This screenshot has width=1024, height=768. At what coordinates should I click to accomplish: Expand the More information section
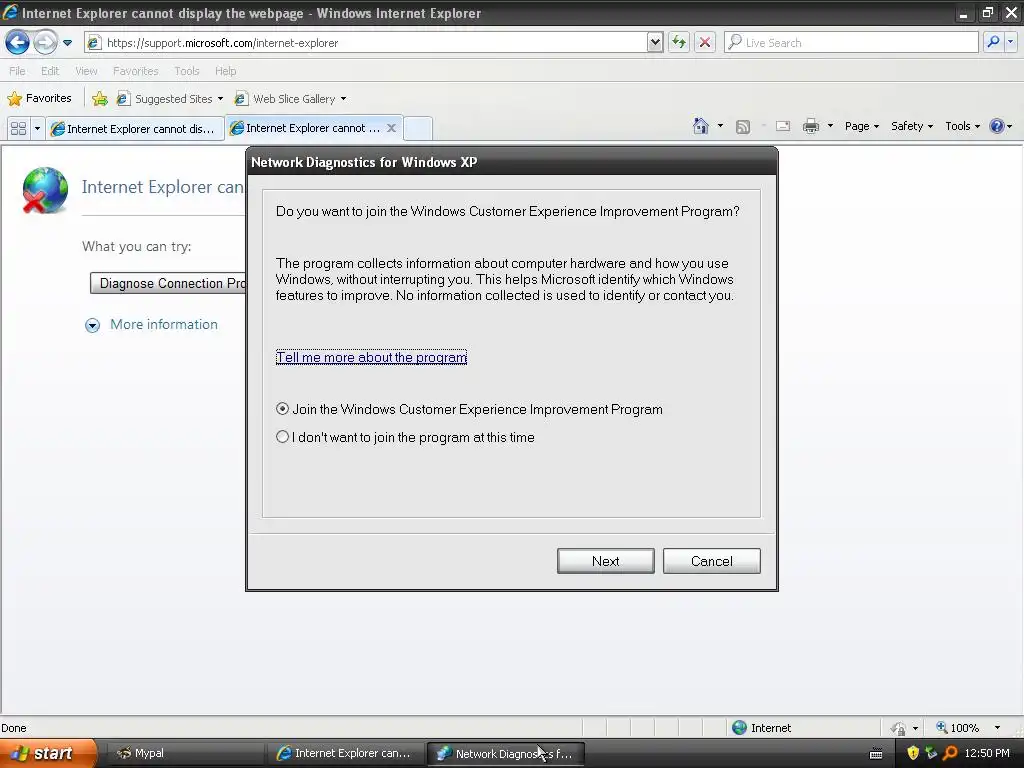(x=152, y=325)
